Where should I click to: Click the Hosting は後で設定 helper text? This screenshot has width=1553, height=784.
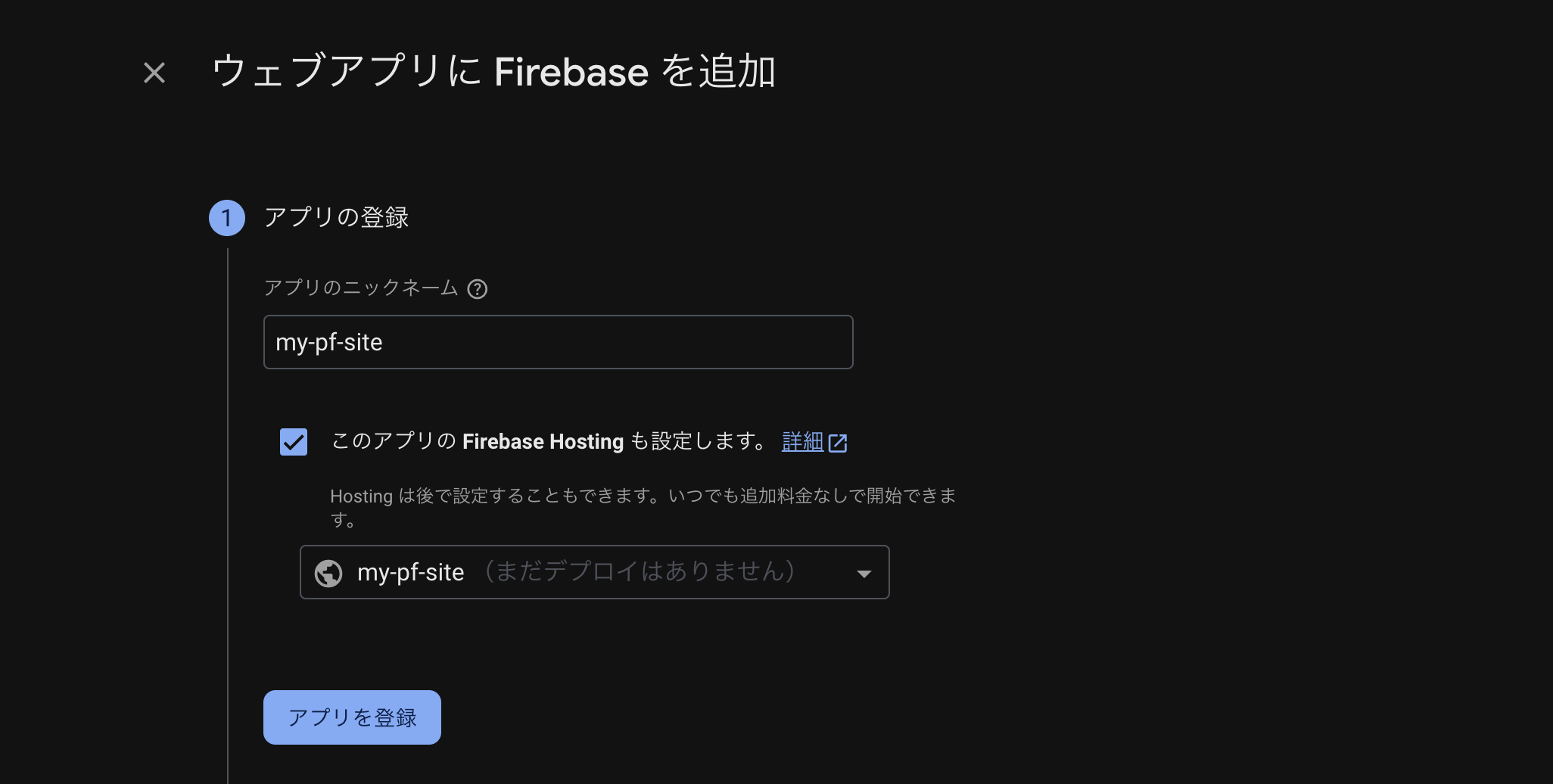pos(643,496)
